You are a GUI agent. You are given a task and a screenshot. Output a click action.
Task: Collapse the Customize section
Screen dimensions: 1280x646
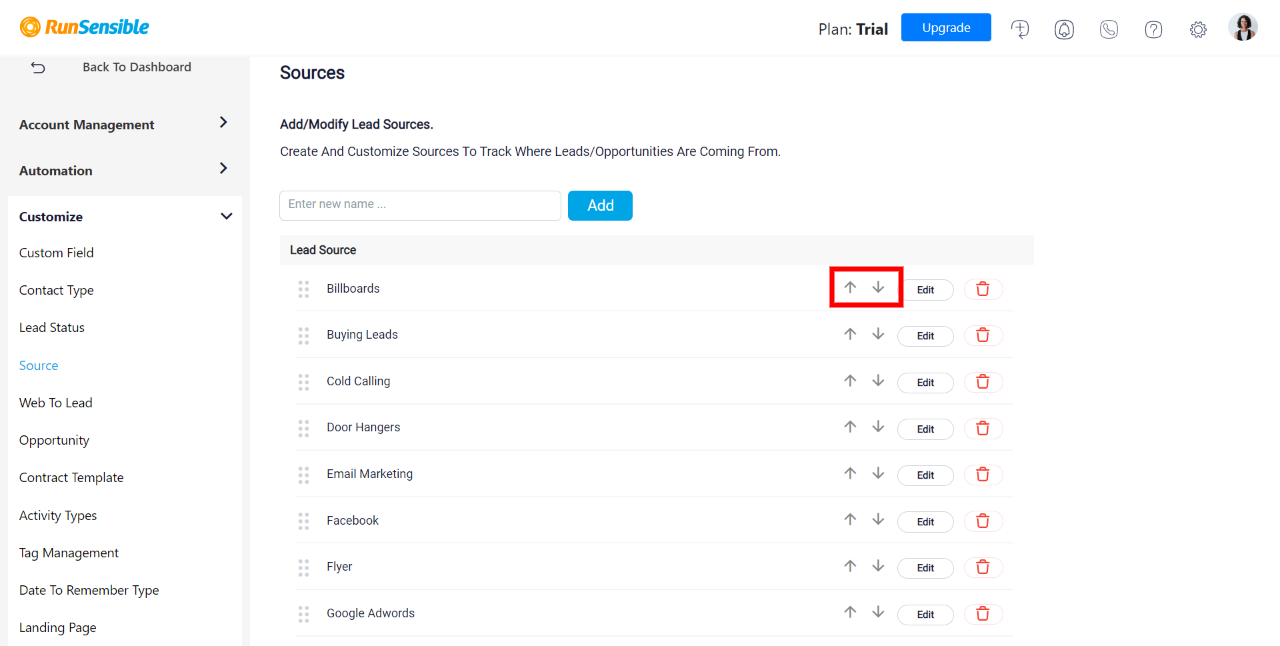pos(125,216)
